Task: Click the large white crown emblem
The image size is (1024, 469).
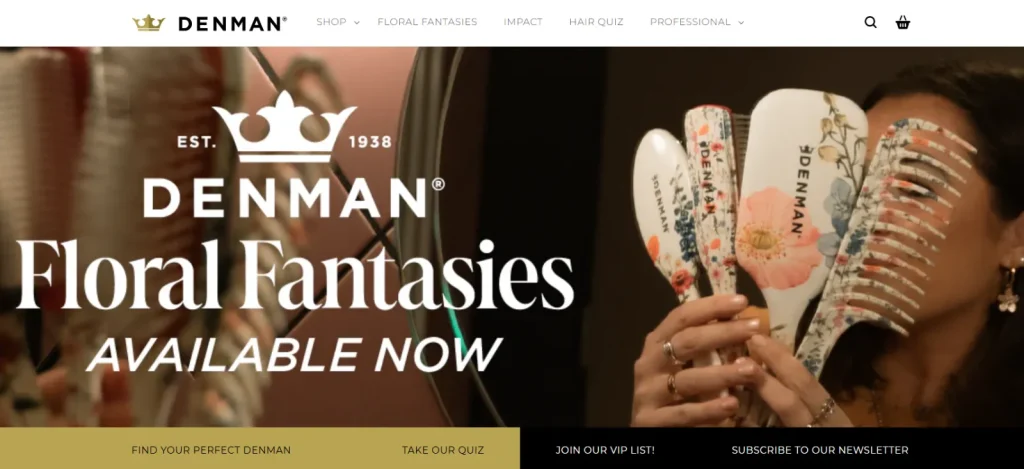Action: click(x=284, y=127)
